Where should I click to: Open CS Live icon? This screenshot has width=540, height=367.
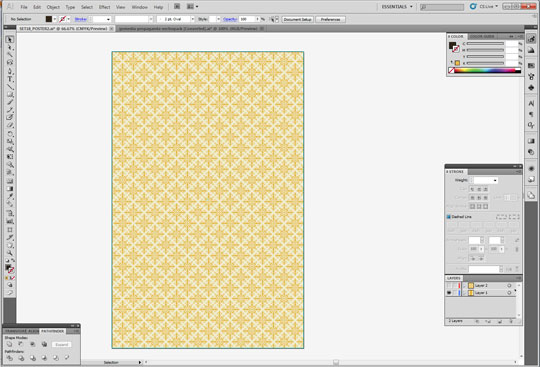pyautogui.click(x=473, y=6)
